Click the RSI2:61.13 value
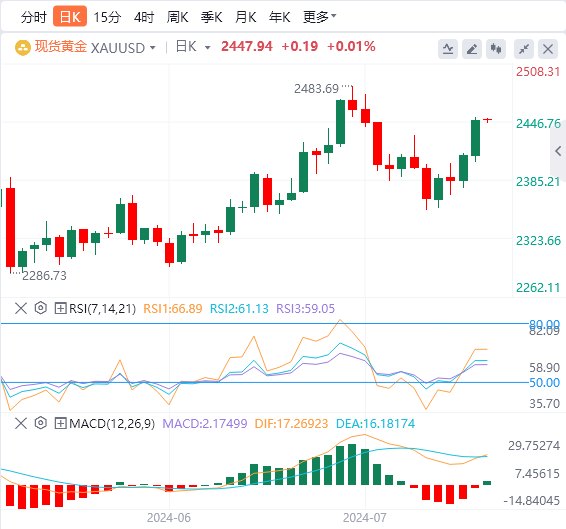Image resolution: width=566 pixels, height=529 pixels. 239,309
